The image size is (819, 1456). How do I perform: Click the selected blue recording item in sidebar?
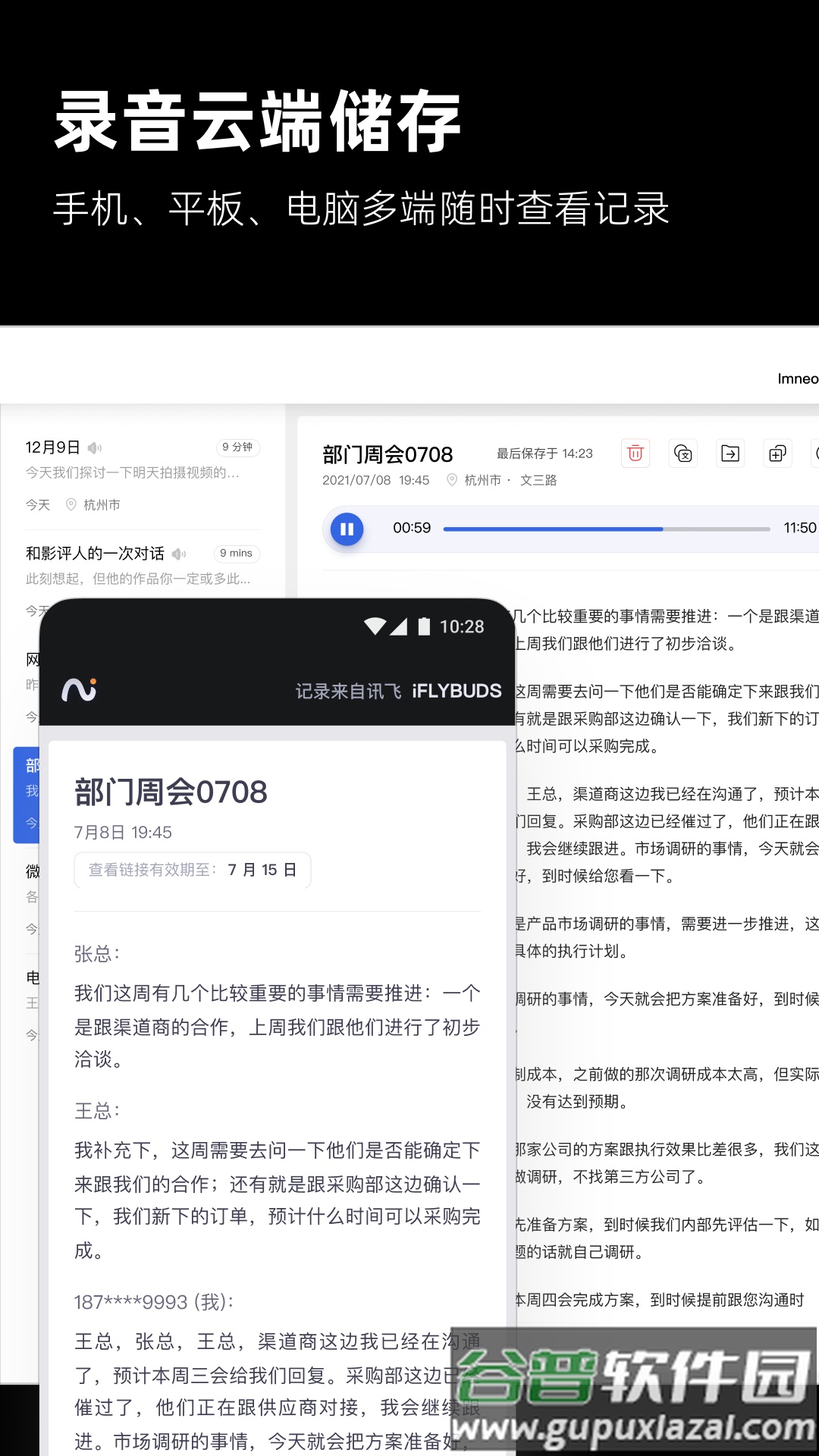(x=27, y=795)
